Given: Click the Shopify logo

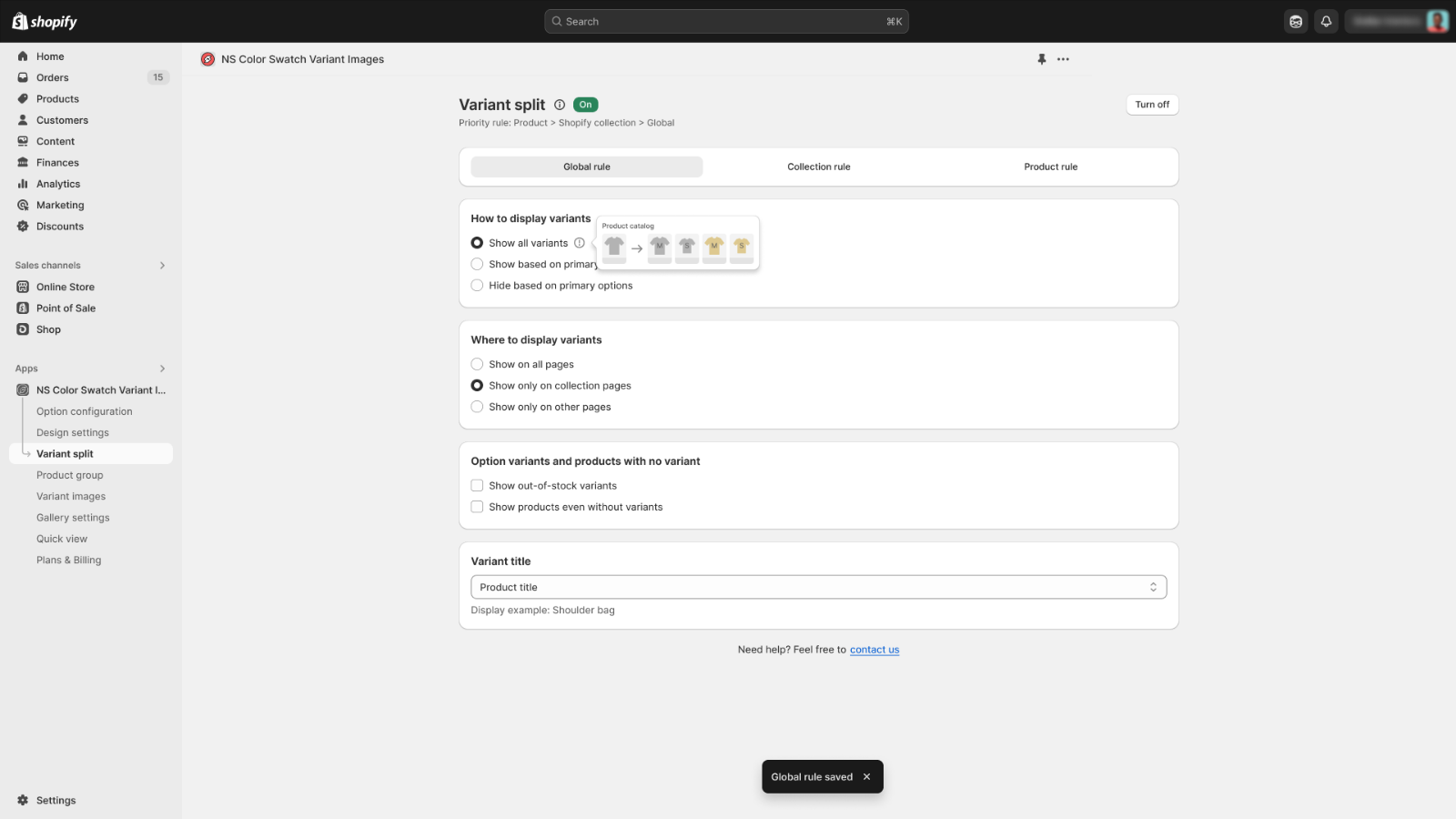Looking at the screenshot, I should 45,21.
